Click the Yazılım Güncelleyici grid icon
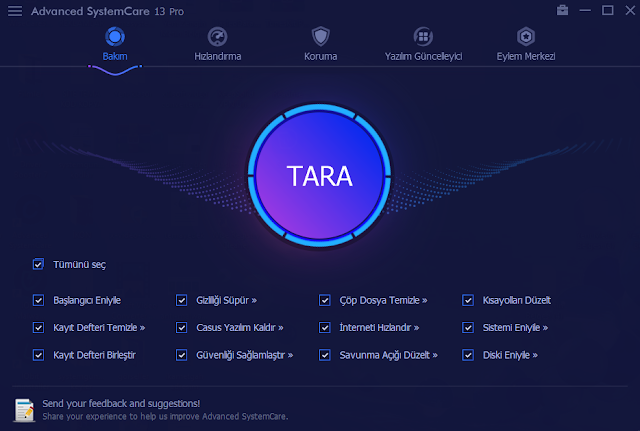Screen dimensions: 640x431 click(423, 37)
